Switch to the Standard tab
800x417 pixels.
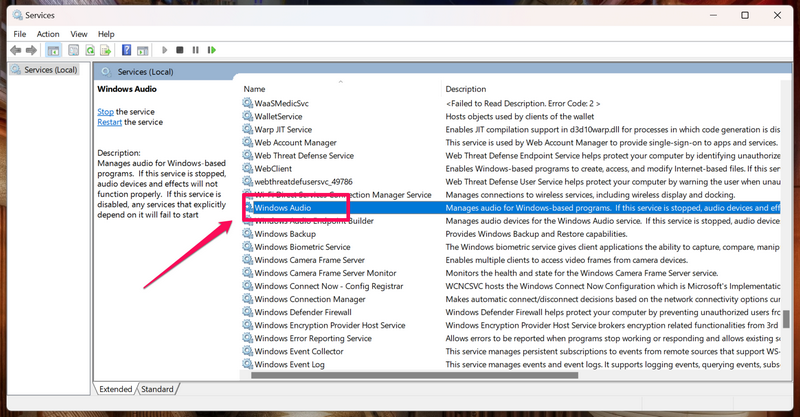(156, 389)
